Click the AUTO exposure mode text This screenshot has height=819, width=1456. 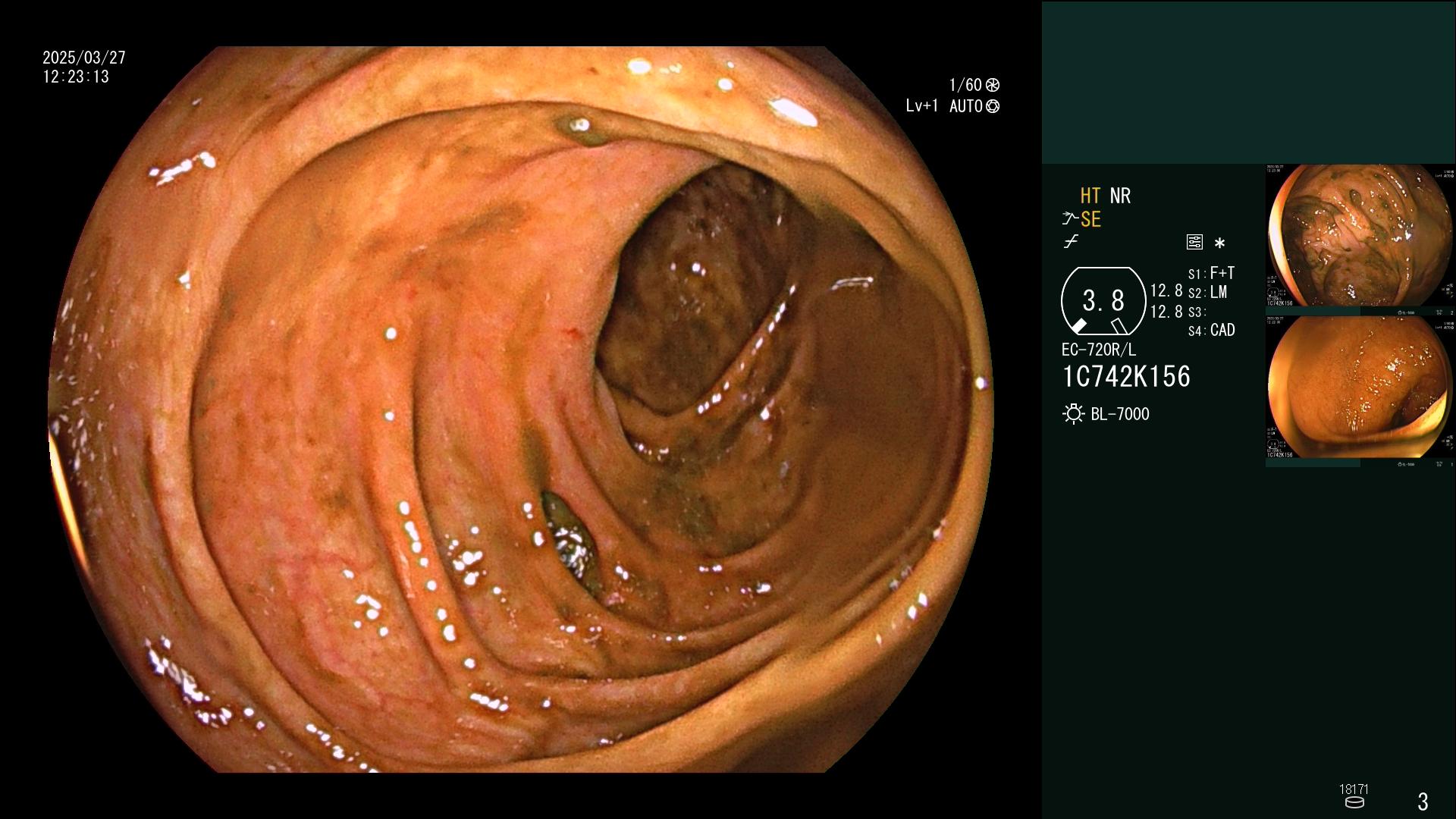pyautogui.click(x=966, y=106)
